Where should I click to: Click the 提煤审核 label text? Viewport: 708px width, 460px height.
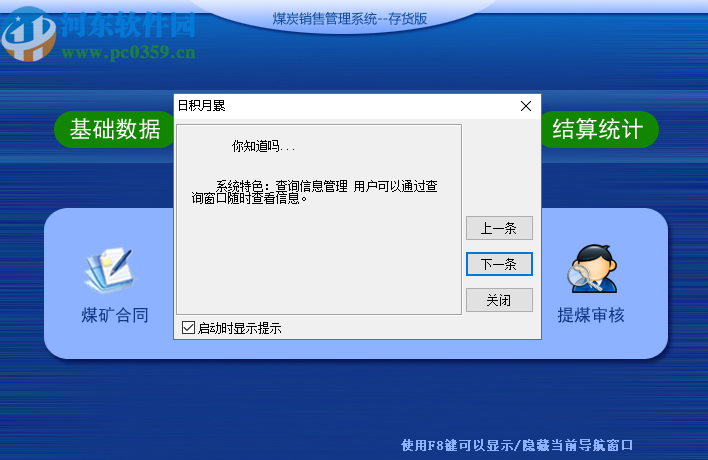591,315
